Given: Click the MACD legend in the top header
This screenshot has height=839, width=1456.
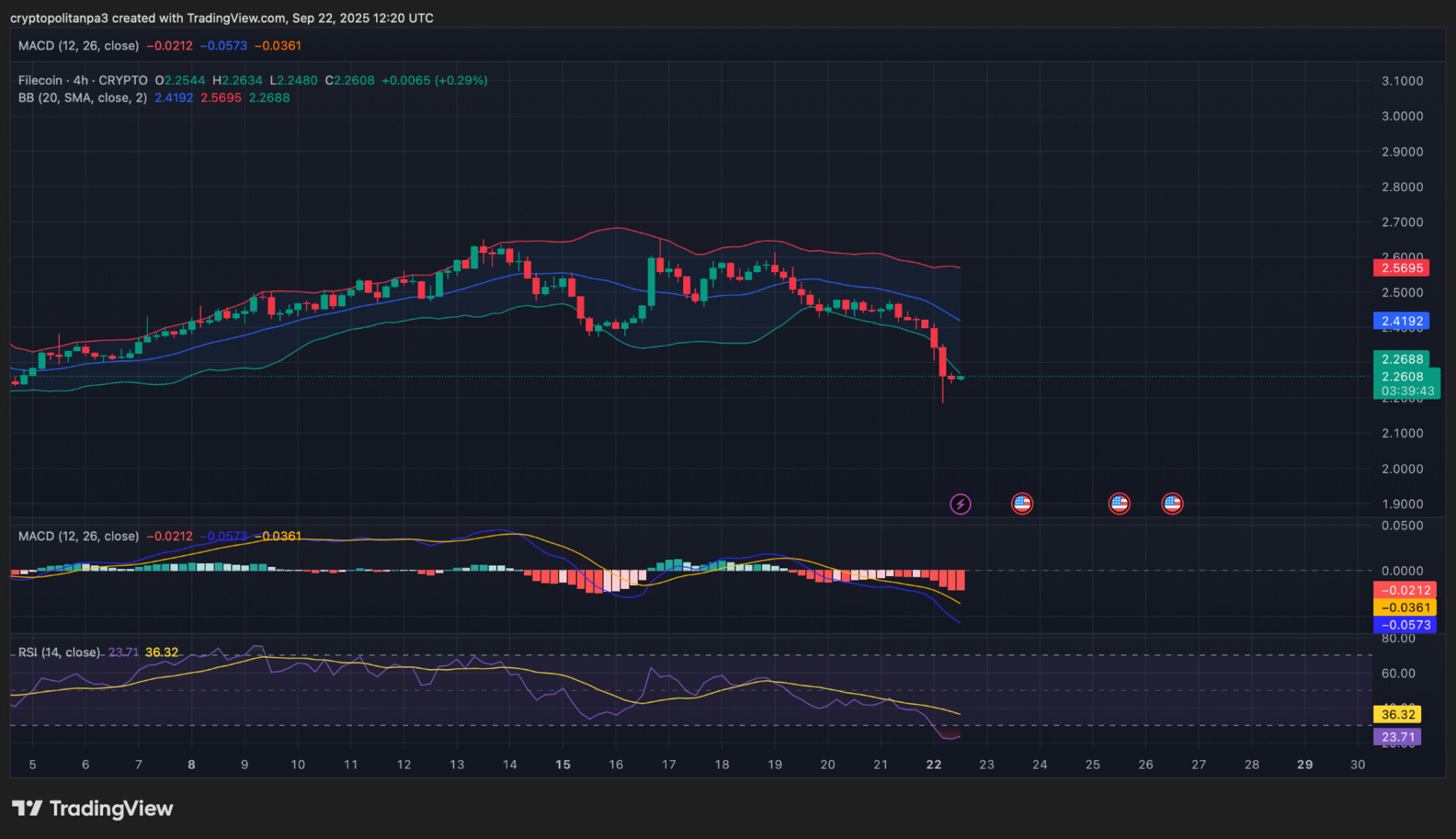Looking at the screenshot, I should point(78,45).
